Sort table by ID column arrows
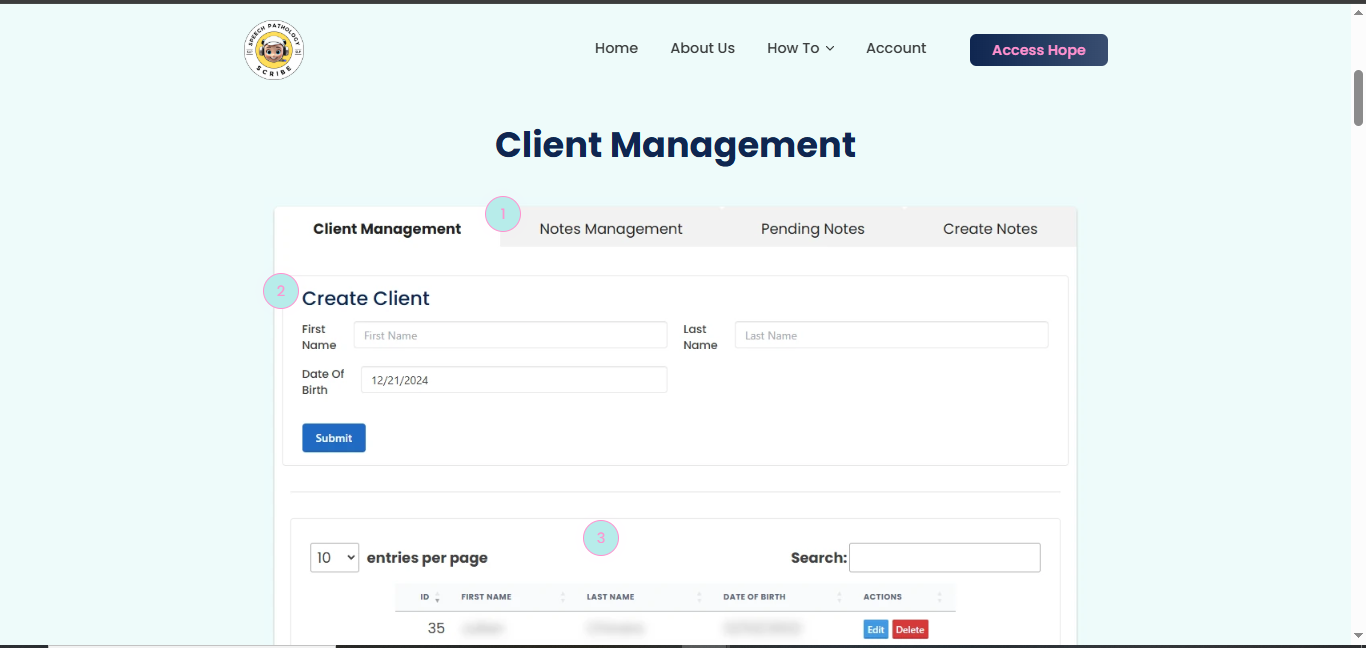This screenshot has height=648, width=1366. pyautogui.click(x=437, y=597)
